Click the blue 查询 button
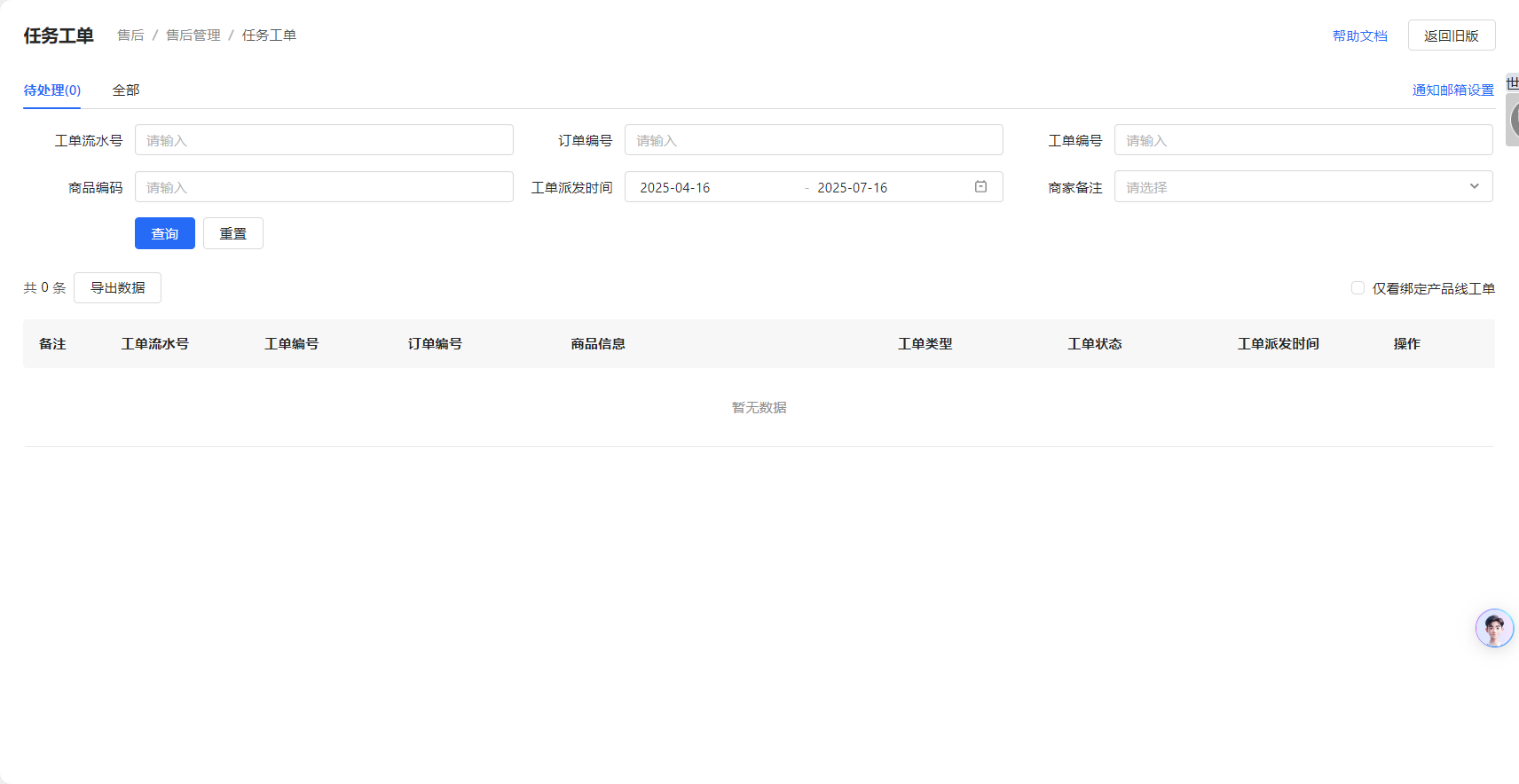The height and width of the screenshot is (784, 1519). click(165, 233)
